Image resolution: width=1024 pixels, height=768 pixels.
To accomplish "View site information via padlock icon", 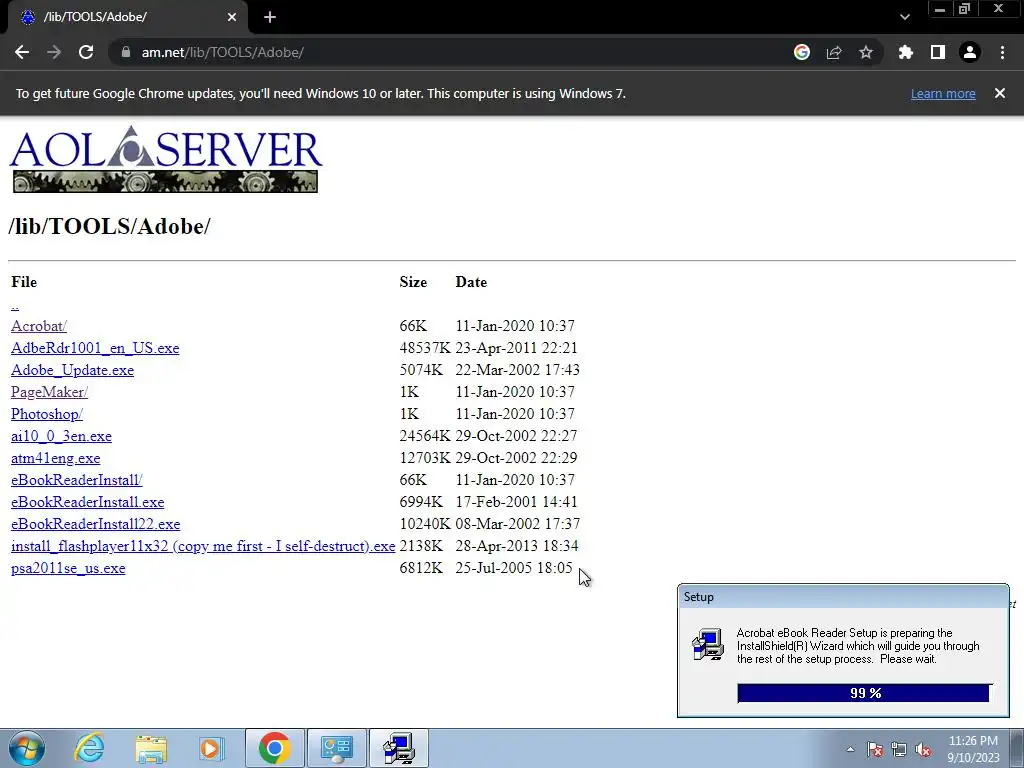I will 126,52.
